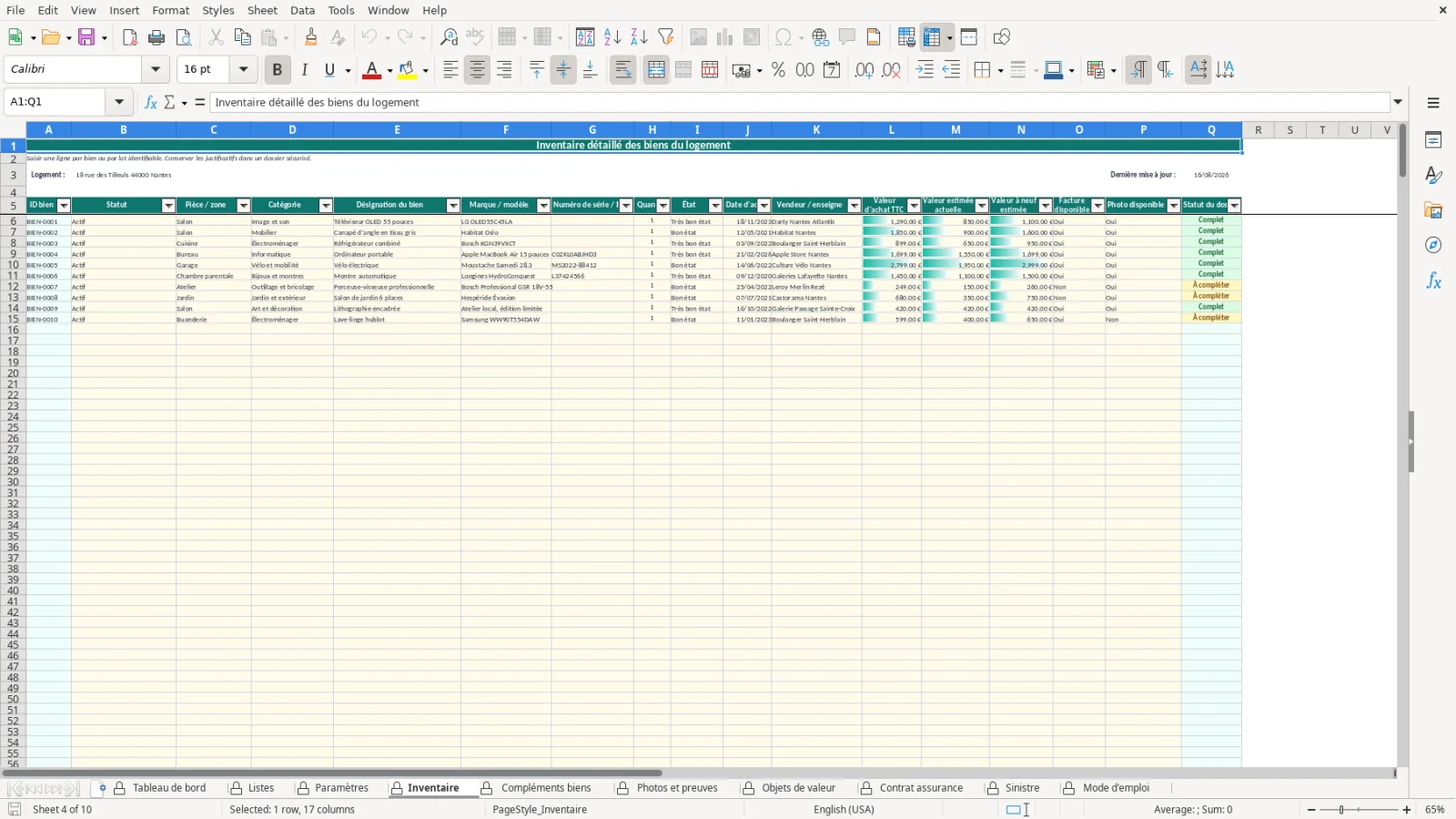Toggle print preview

tap(184, 37)
